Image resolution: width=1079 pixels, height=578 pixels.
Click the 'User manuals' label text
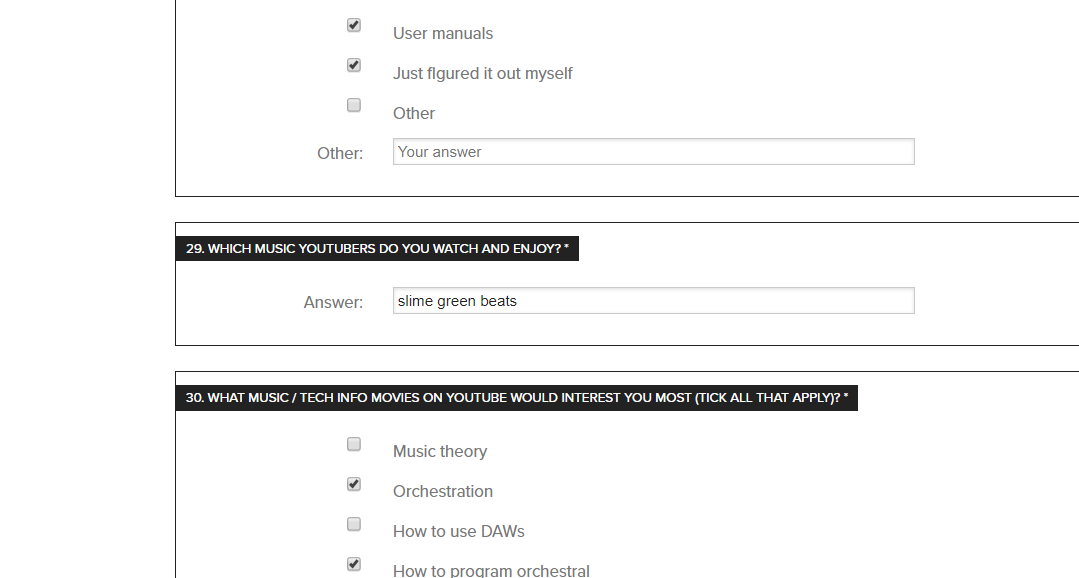pos(442,34)
